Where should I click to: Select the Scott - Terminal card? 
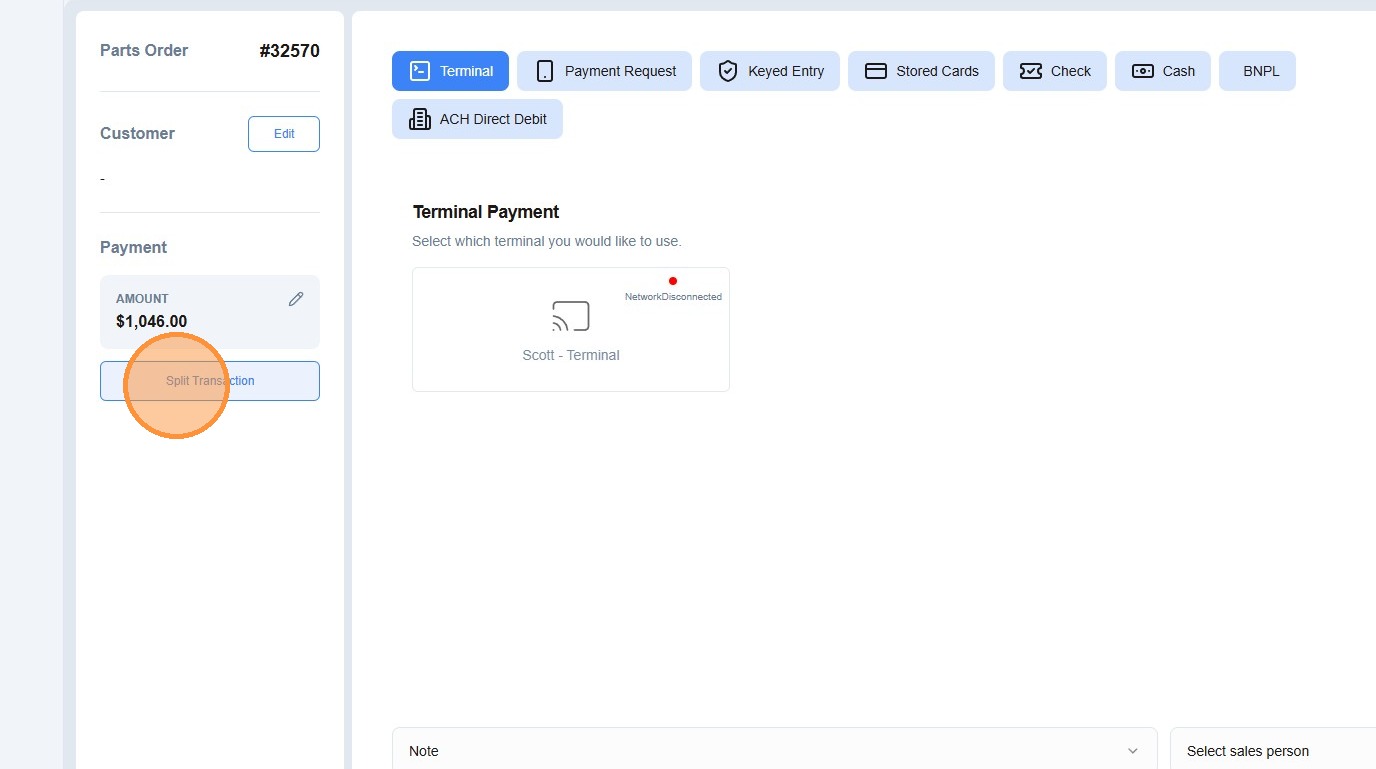[x=571, y=329]
